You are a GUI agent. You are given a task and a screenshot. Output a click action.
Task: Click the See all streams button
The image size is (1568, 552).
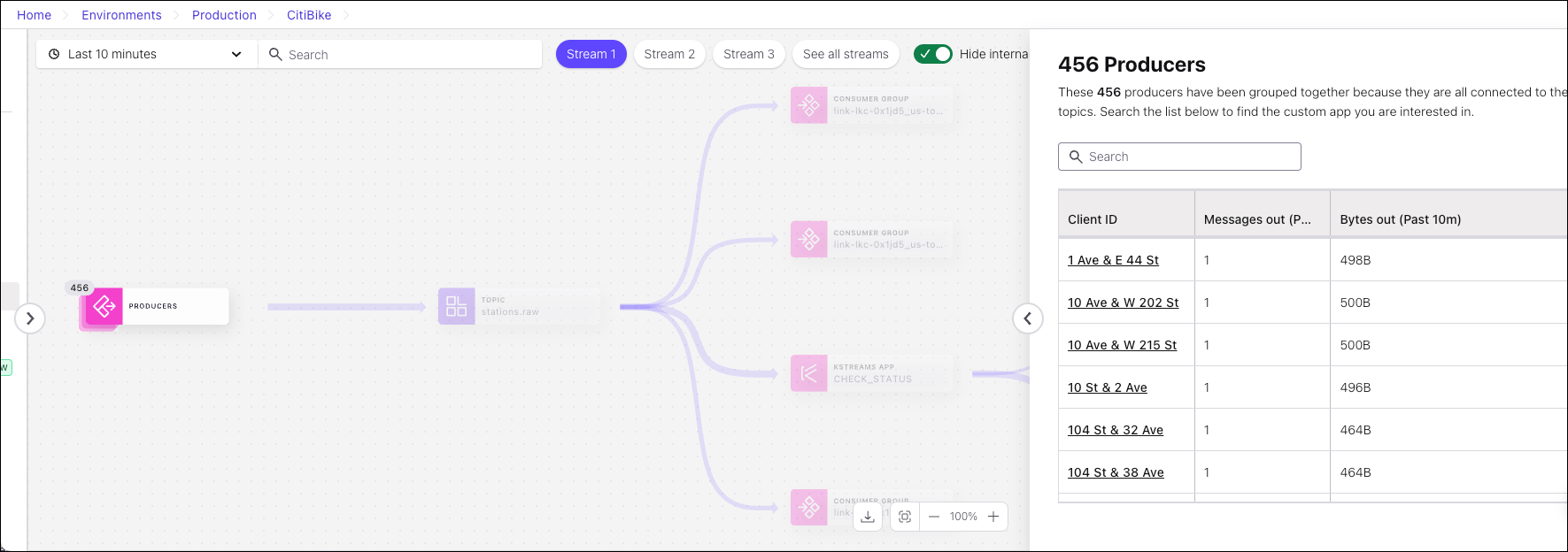click(846, 54)
